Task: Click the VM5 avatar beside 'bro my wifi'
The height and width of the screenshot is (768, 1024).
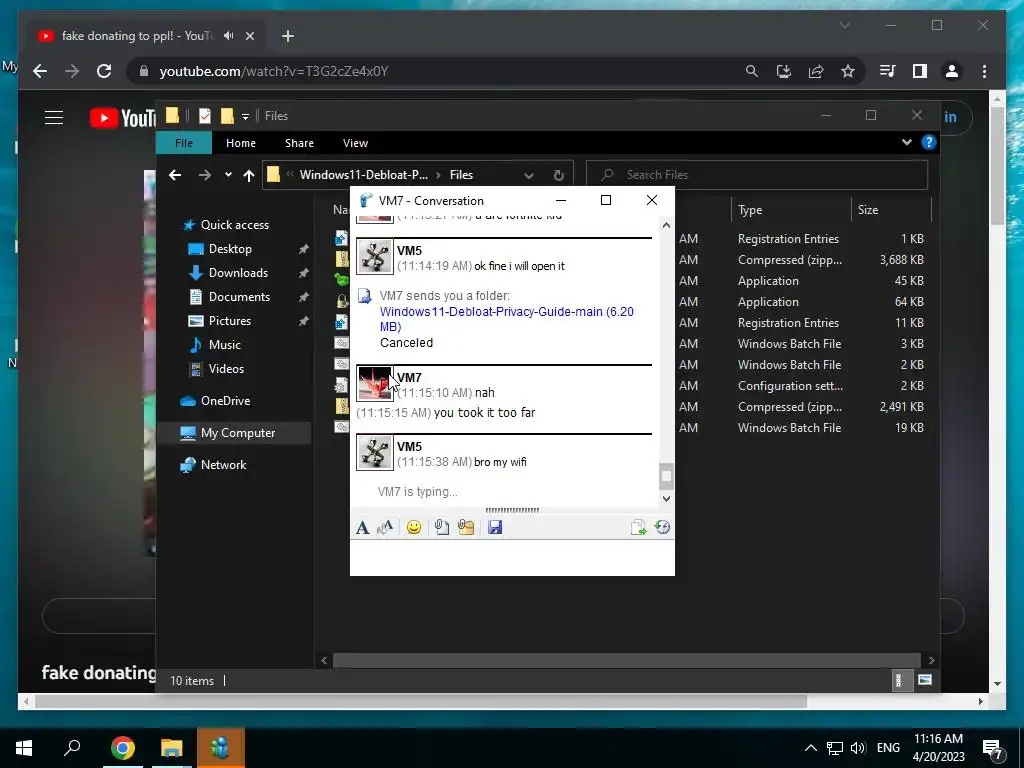Action: (x=375, y=453)
